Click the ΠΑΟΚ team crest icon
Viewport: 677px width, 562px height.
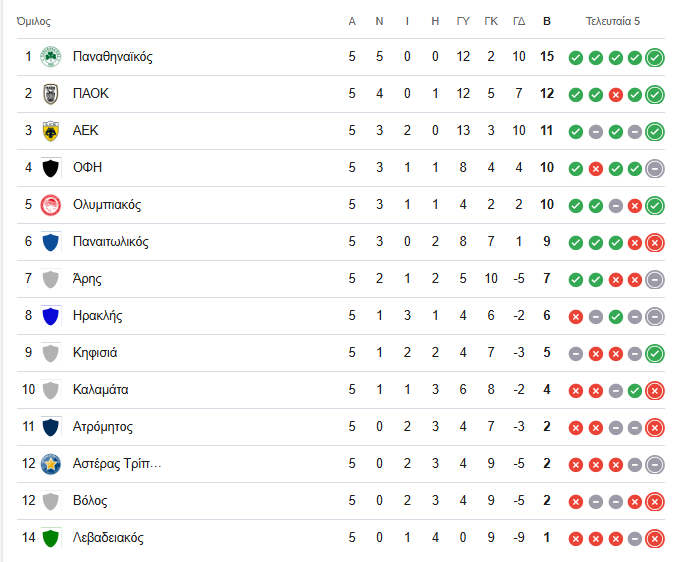pyautogui.click(x=51, y=94)
